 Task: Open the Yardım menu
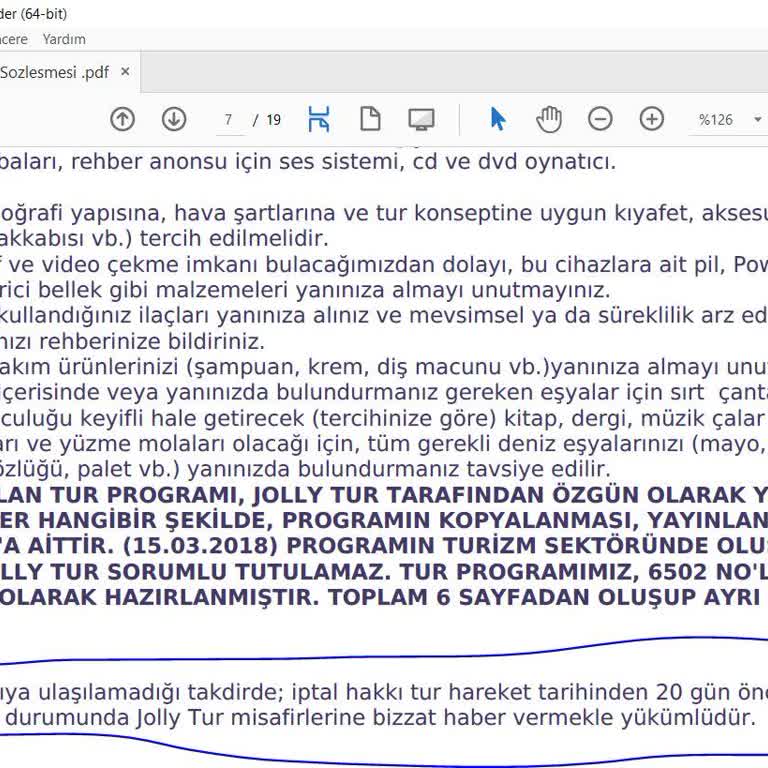coord(64,39)
